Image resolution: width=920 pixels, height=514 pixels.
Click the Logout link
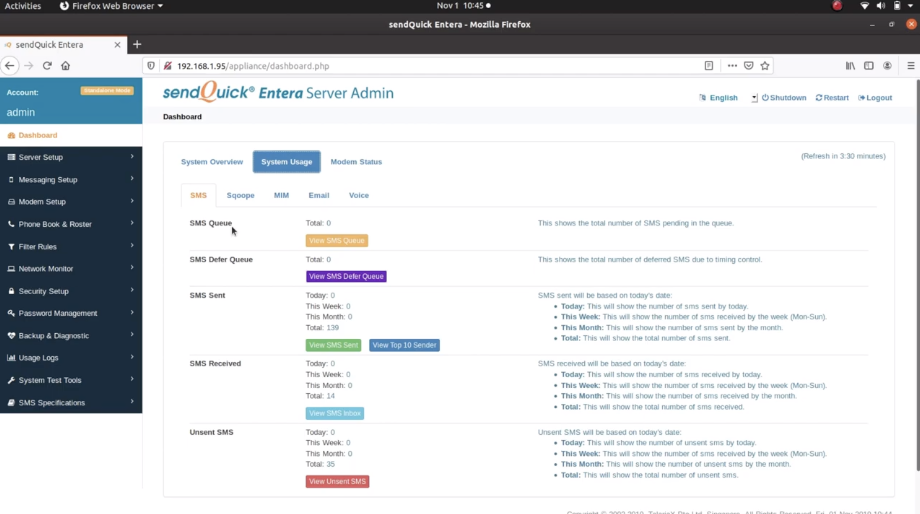coord(875,98)
